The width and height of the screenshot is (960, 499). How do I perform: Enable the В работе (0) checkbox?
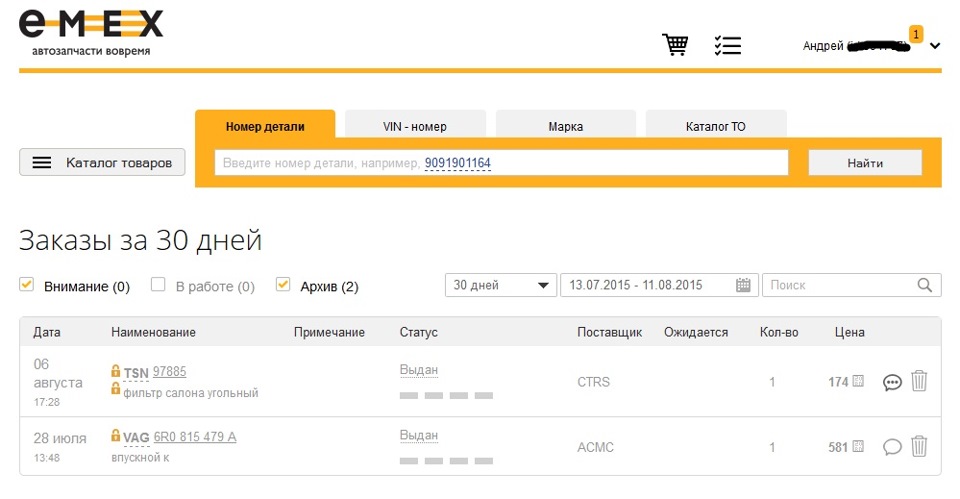coord(158,285)
